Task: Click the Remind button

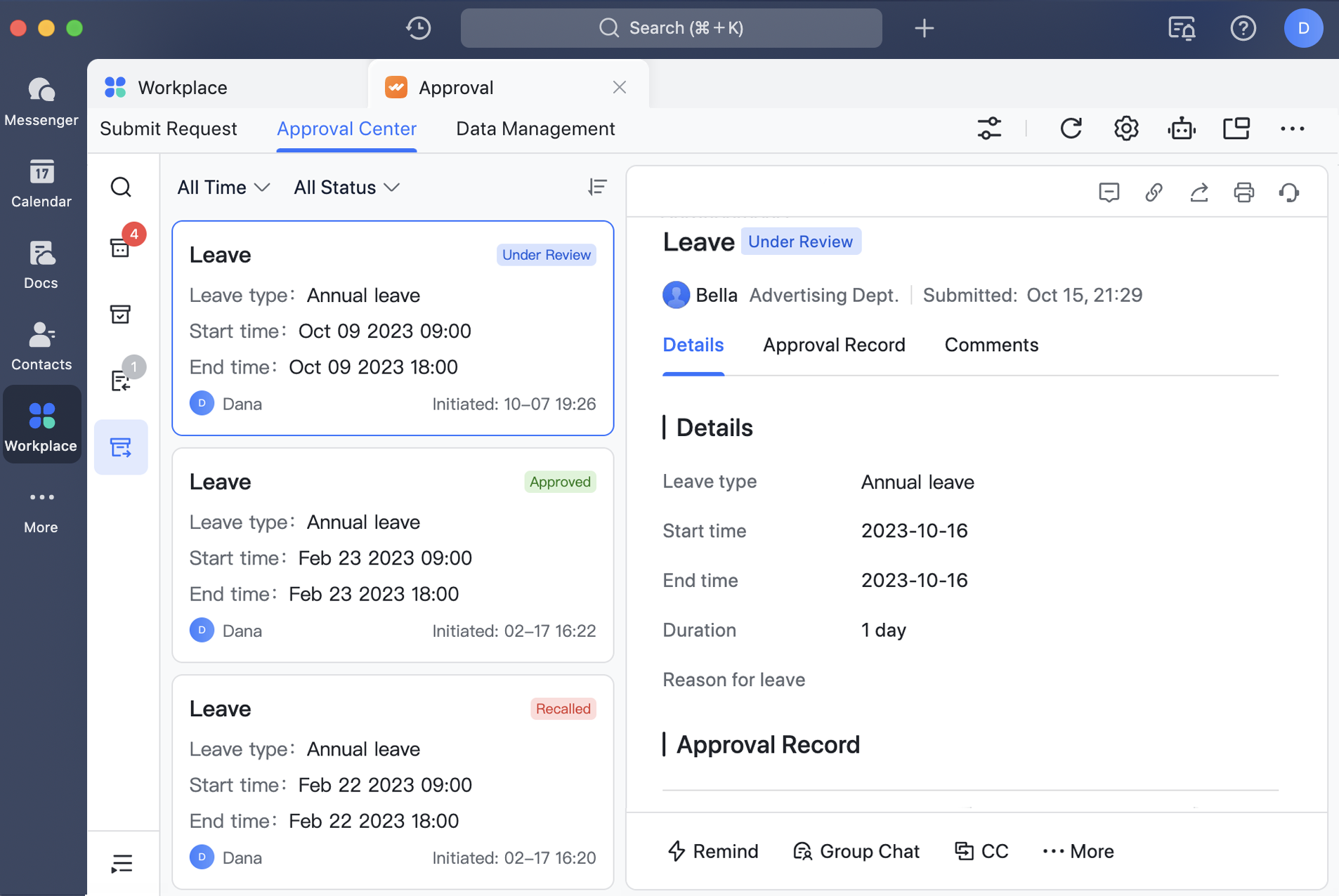Action: [x=712, y=851]
